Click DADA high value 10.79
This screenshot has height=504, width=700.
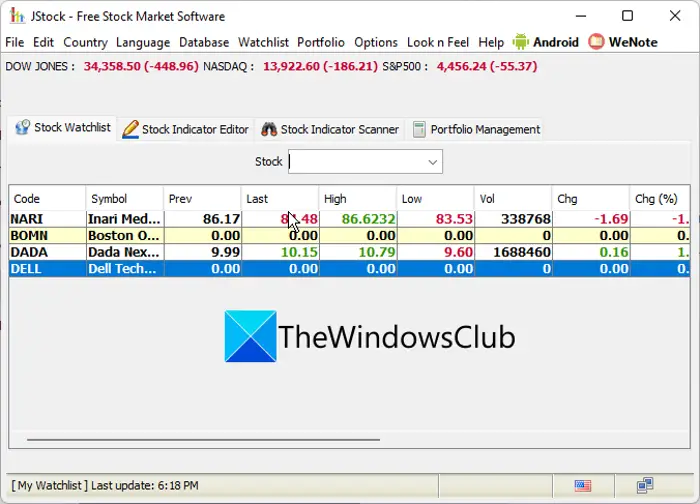click(x=358, y=252)
